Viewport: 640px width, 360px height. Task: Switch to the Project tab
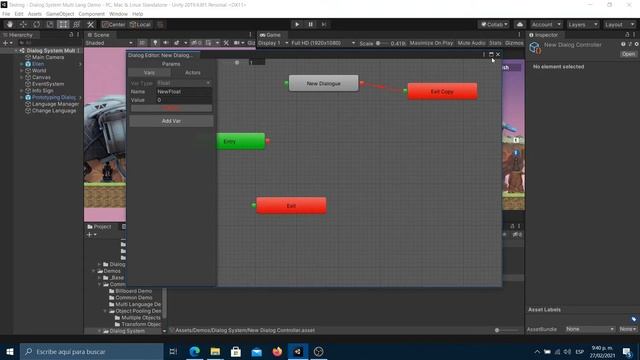(x=99, y=227)
